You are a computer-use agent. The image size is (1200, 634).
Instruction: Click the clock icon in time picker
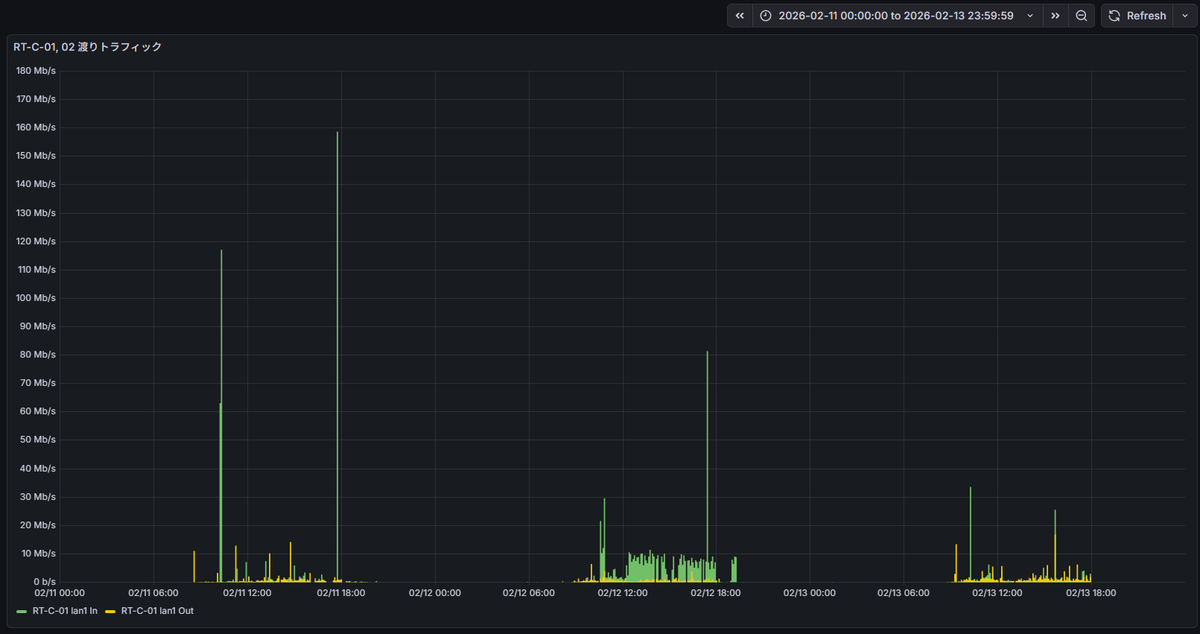[766, 16]
